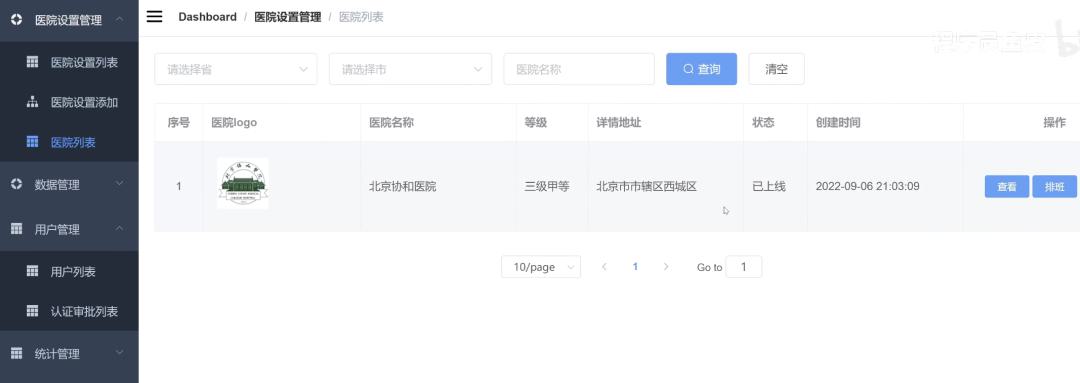Expand the 统计管理 menu chevron
The image size is (1080, 383).
pos(119,353)
